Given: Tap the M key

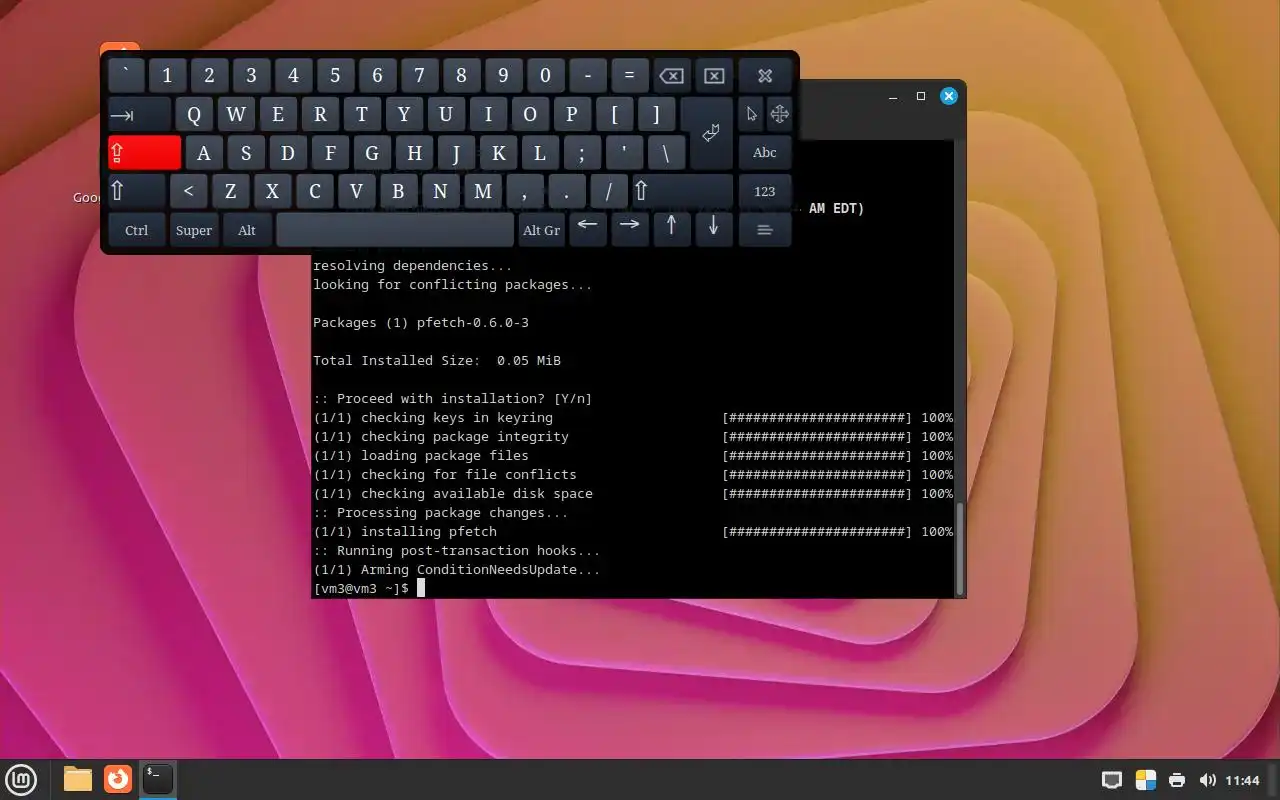Looking at the screenshot, I should tap(482, 190).
